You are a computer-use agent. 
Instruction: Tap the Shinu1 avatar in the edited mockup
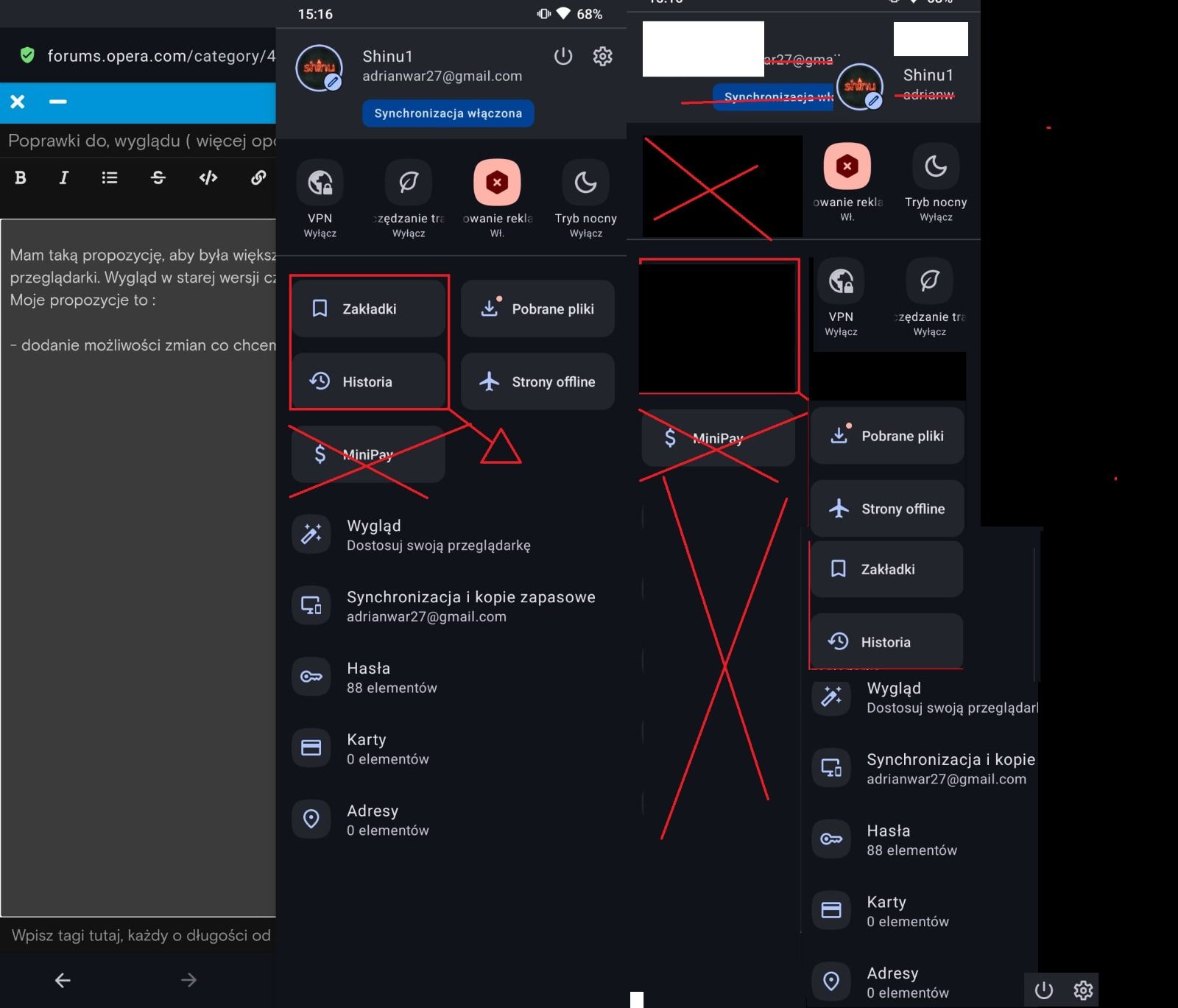tap(860, 86)
